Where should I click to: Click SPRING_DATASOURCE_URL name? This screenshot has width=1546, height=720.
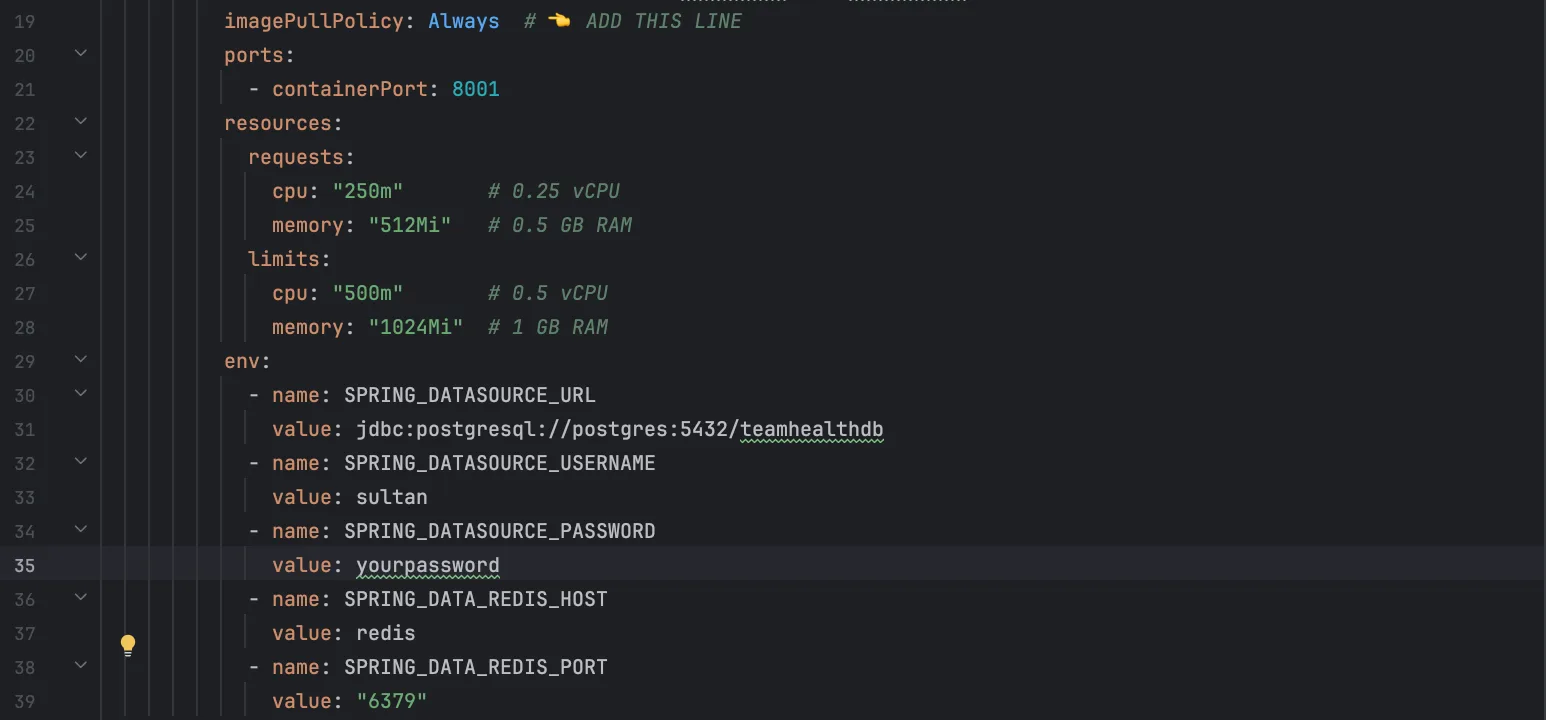coord(470,395)
